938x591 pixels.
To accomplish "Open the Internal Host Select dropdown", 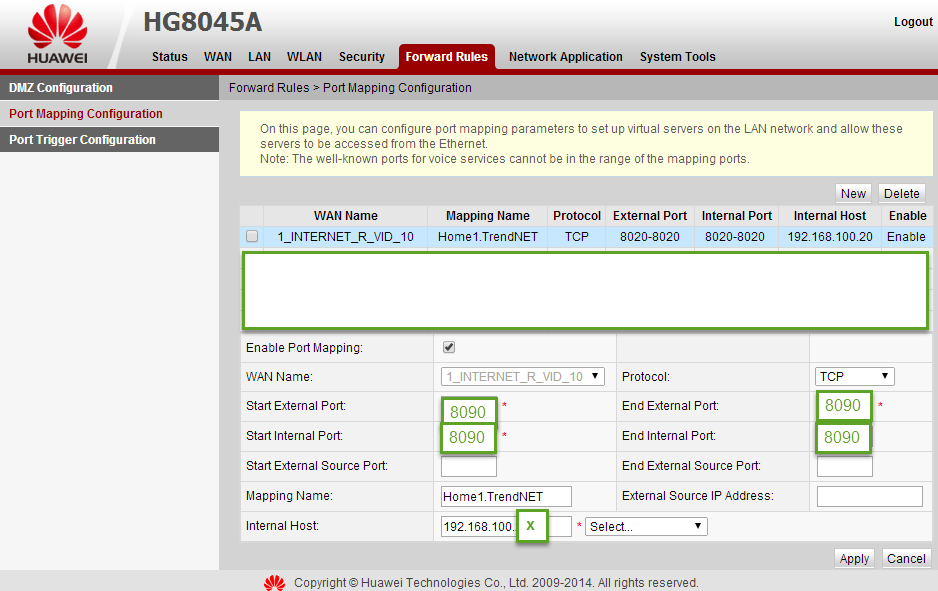I will 646,527.
